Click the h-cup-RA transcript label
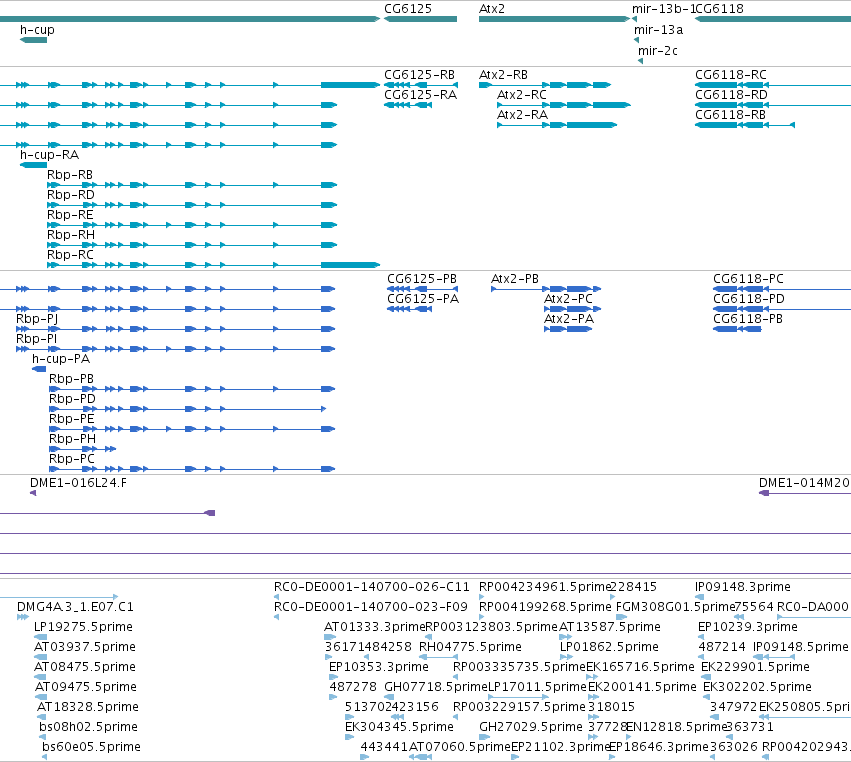The width and height of the screenshot is (851, 762). pos(49,155)
